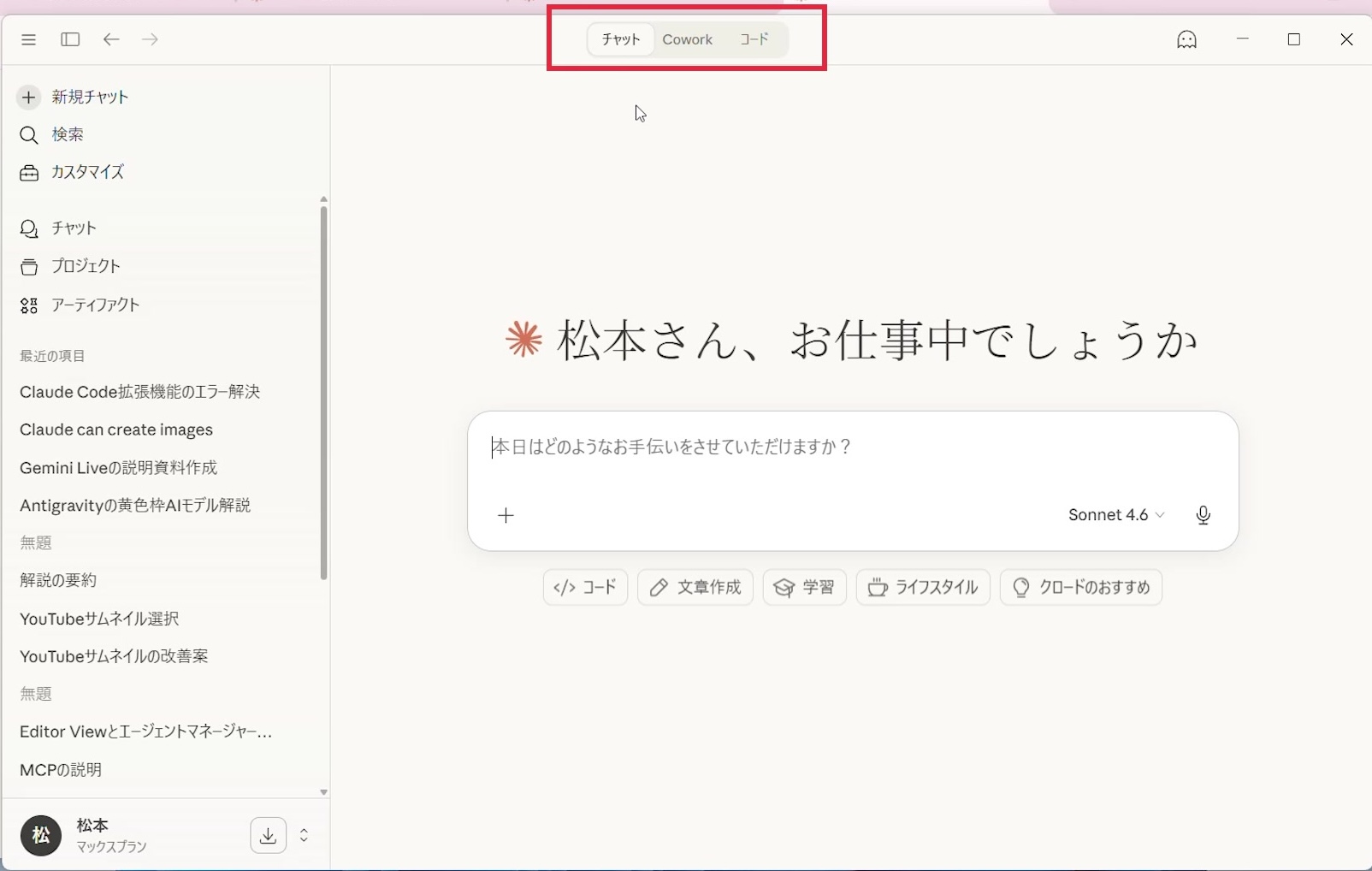Open the Sonnet 4.6 model dropdown
Screen dimensions: 1372x871
tap(1115, 515)
